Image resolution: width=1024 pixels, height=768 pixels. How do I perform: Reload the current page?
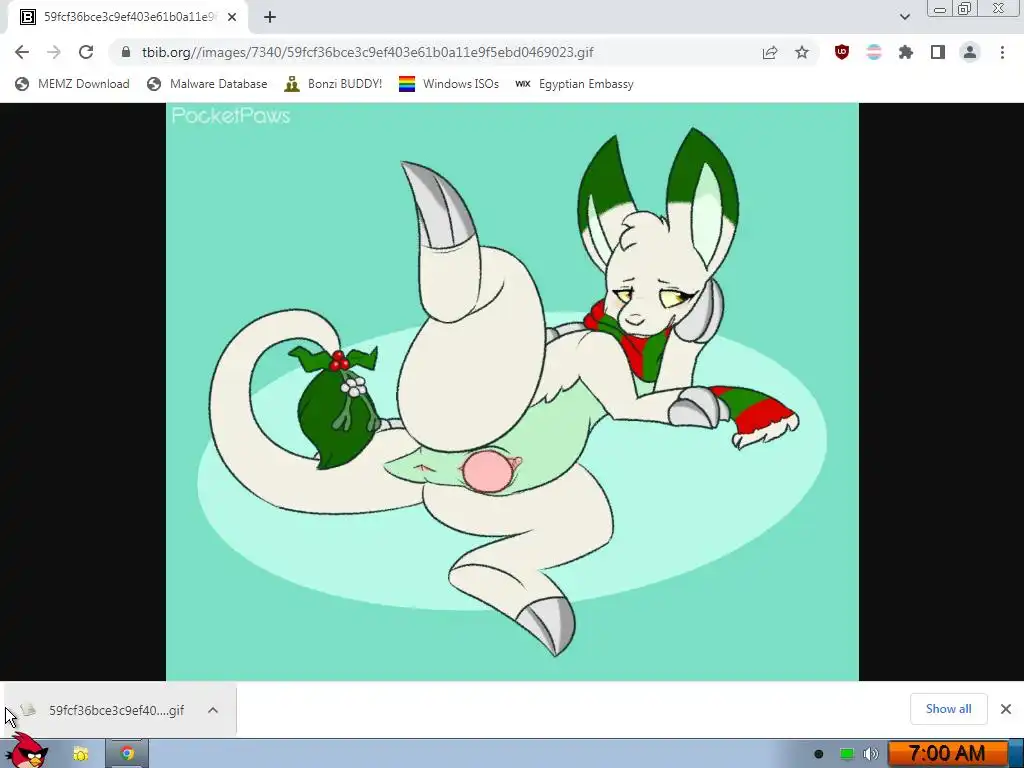86,52
